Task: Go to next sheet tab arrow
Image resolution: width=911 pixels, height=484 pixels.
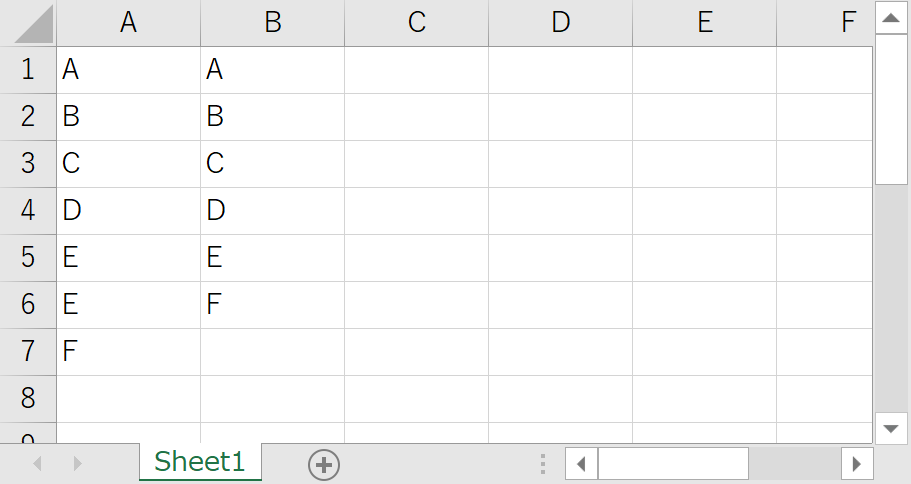Action: point(78,464)
